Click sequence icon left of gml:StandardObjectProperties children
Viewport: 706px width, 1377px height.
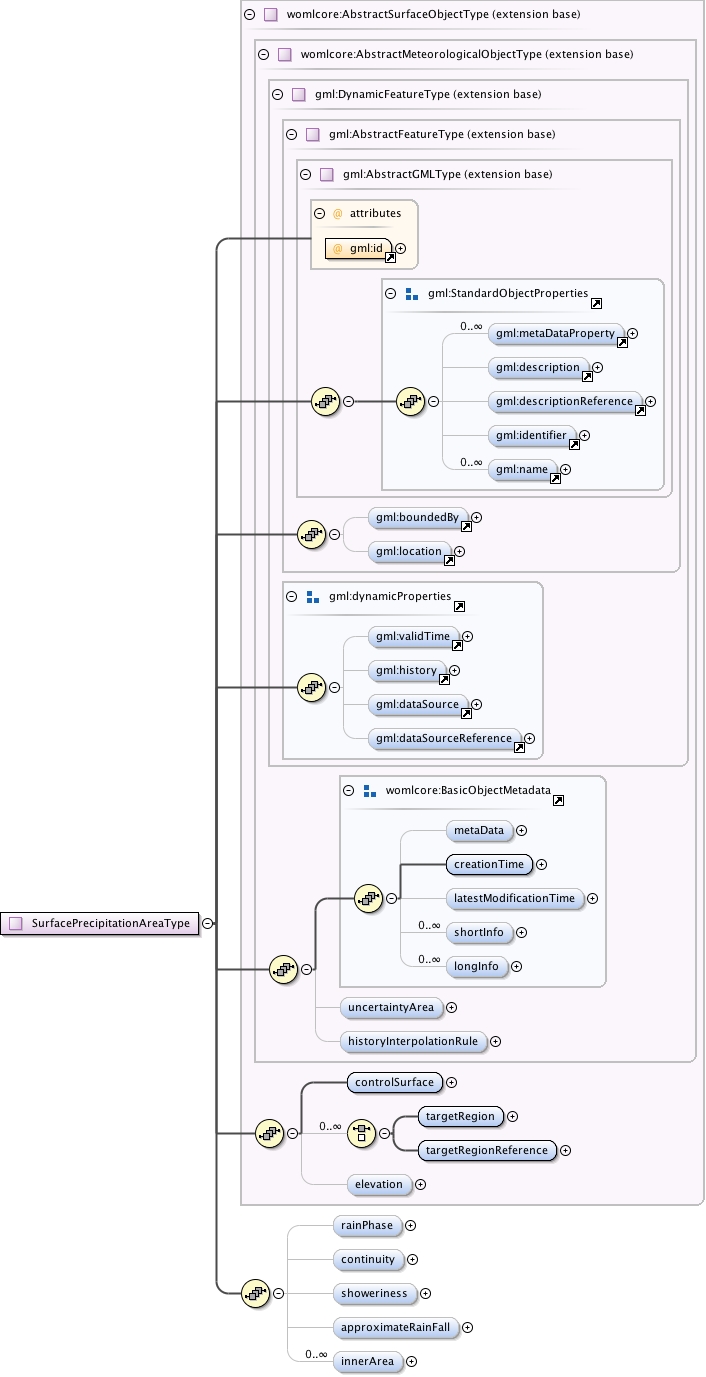tap(411, 402)
